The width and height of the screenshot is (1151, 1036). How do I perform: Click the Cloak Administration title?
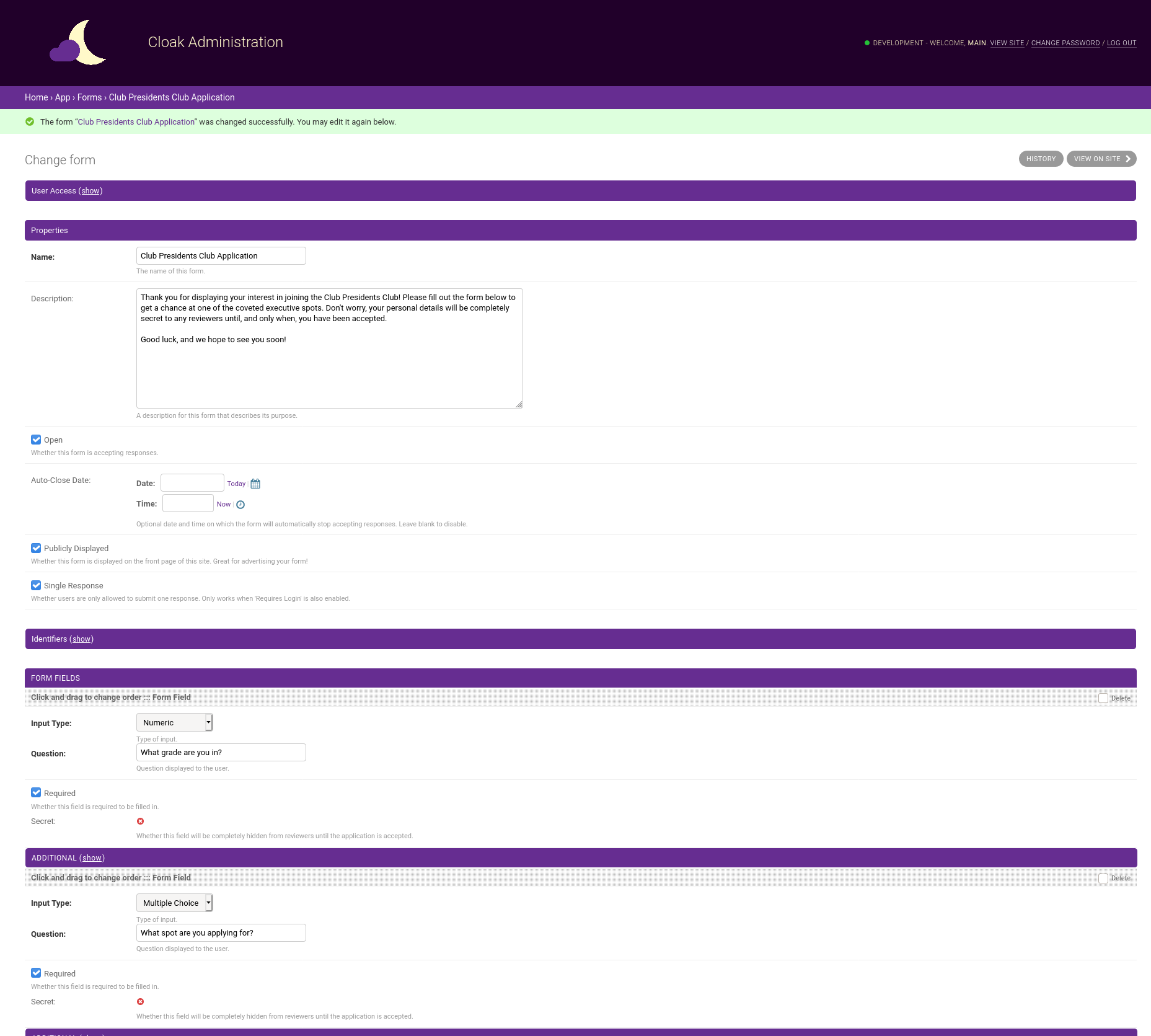[x=216, y=42]
